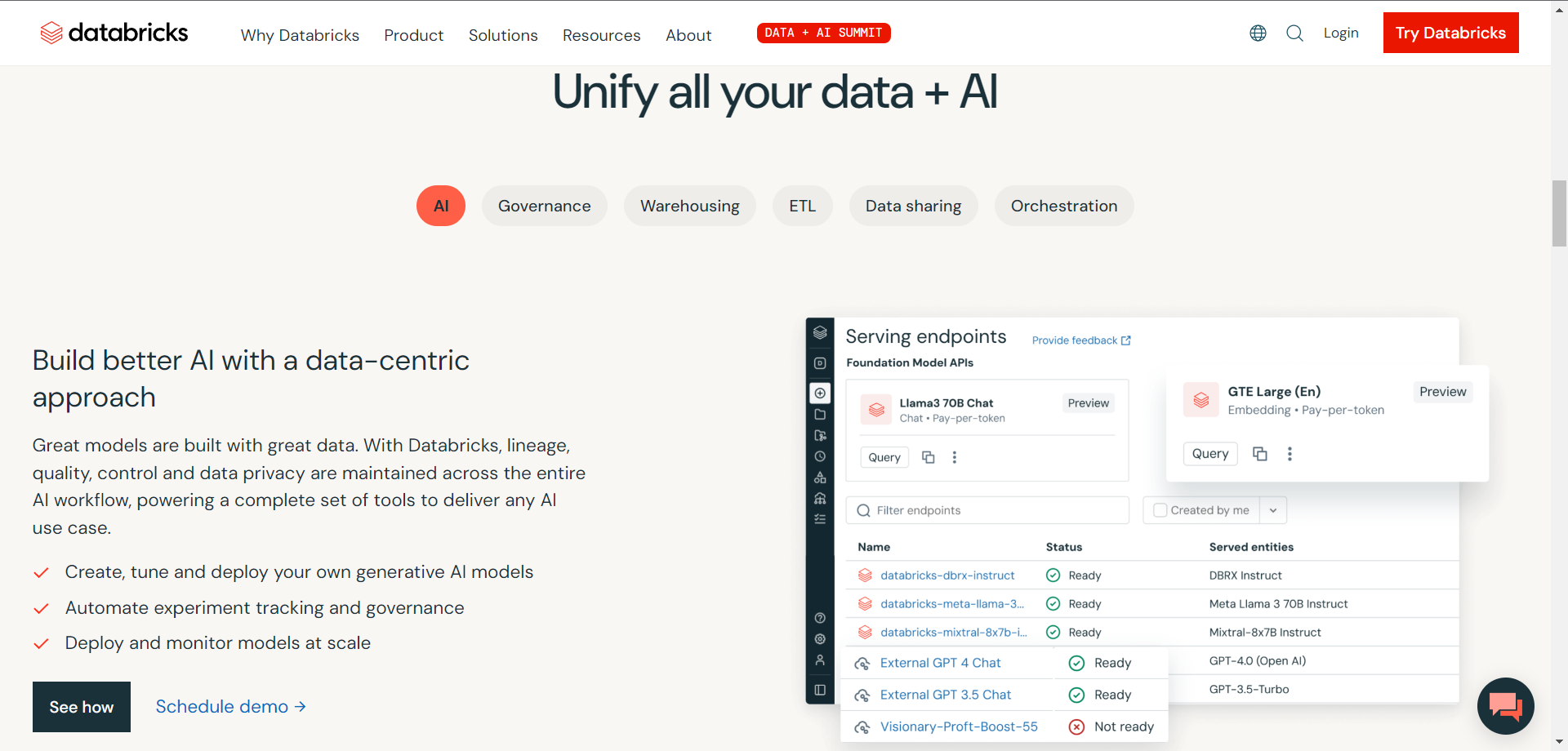The height and width of the screenshot is (751, 1568).
Task: Open databricks-dbrx-instruct endpoint
Action: pos(947,575)
